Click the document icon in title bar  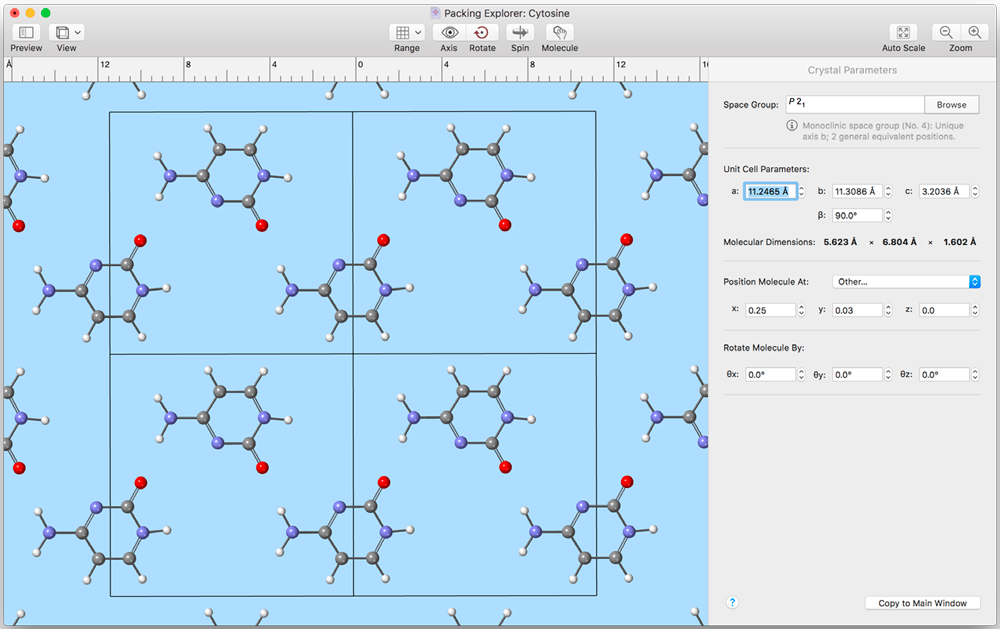click(x=435, y=13)
